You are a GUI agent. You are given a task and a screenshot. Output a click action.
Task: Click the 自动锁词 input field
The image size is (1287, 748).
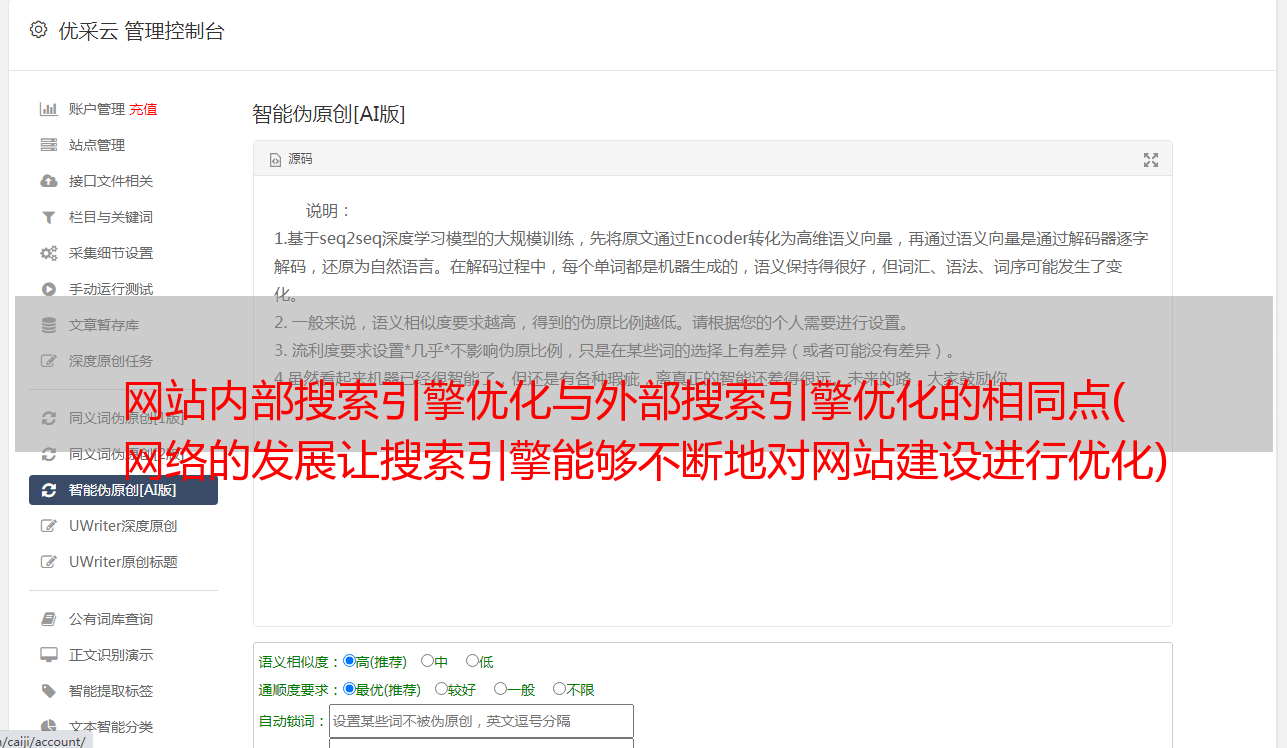click(x=481, y=721)
